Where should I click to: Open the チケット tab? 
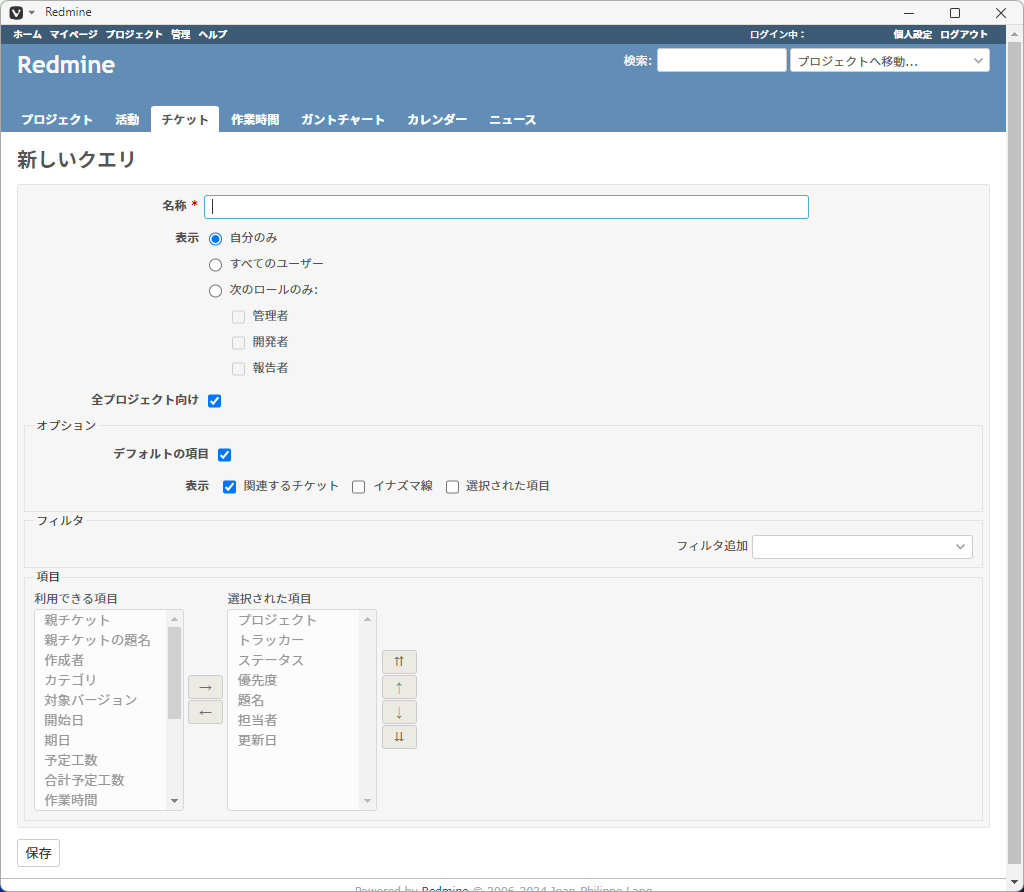(185, 119)
